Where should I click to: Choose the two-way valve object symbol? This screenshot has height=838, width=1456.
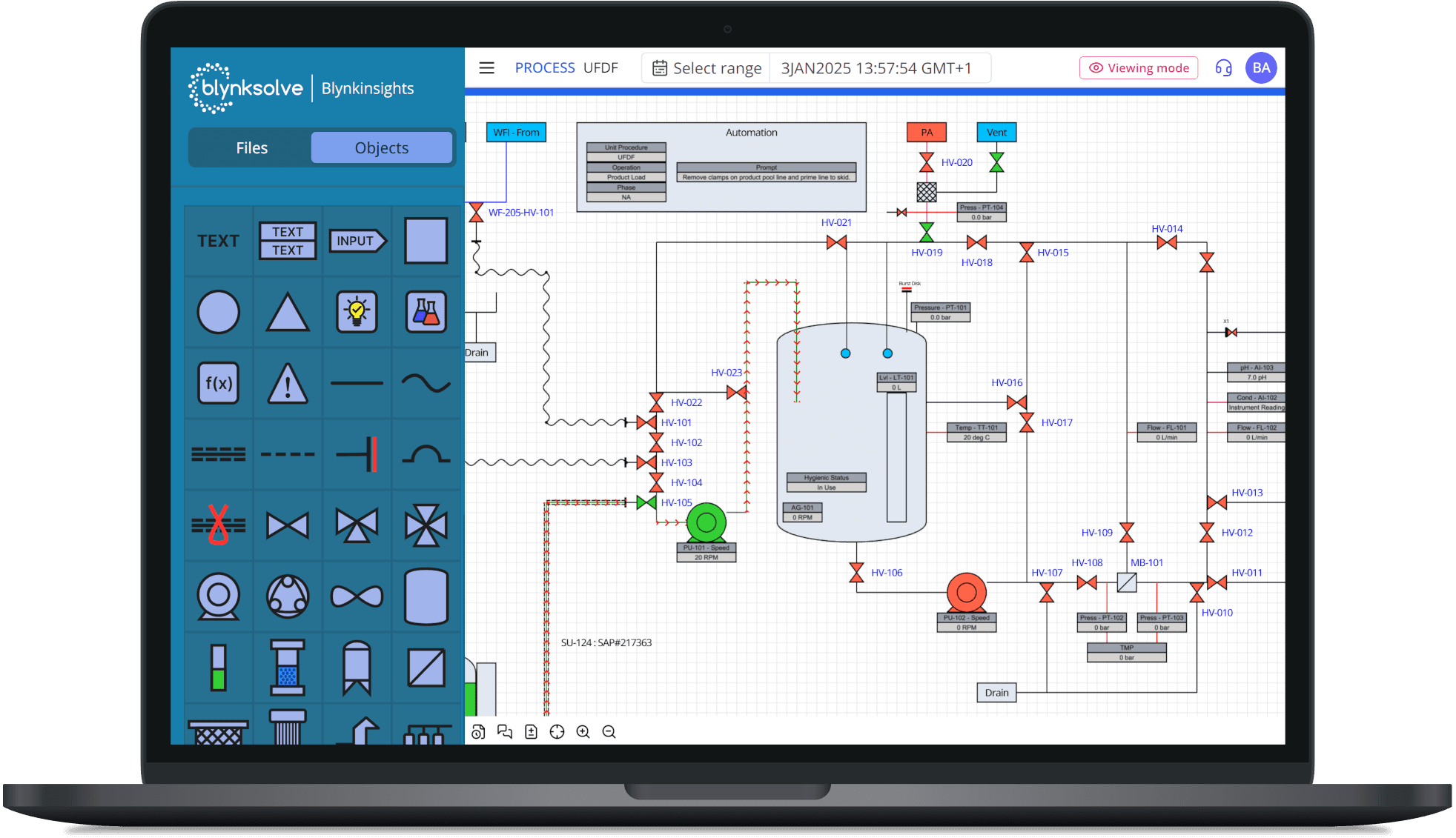point(288,525)
